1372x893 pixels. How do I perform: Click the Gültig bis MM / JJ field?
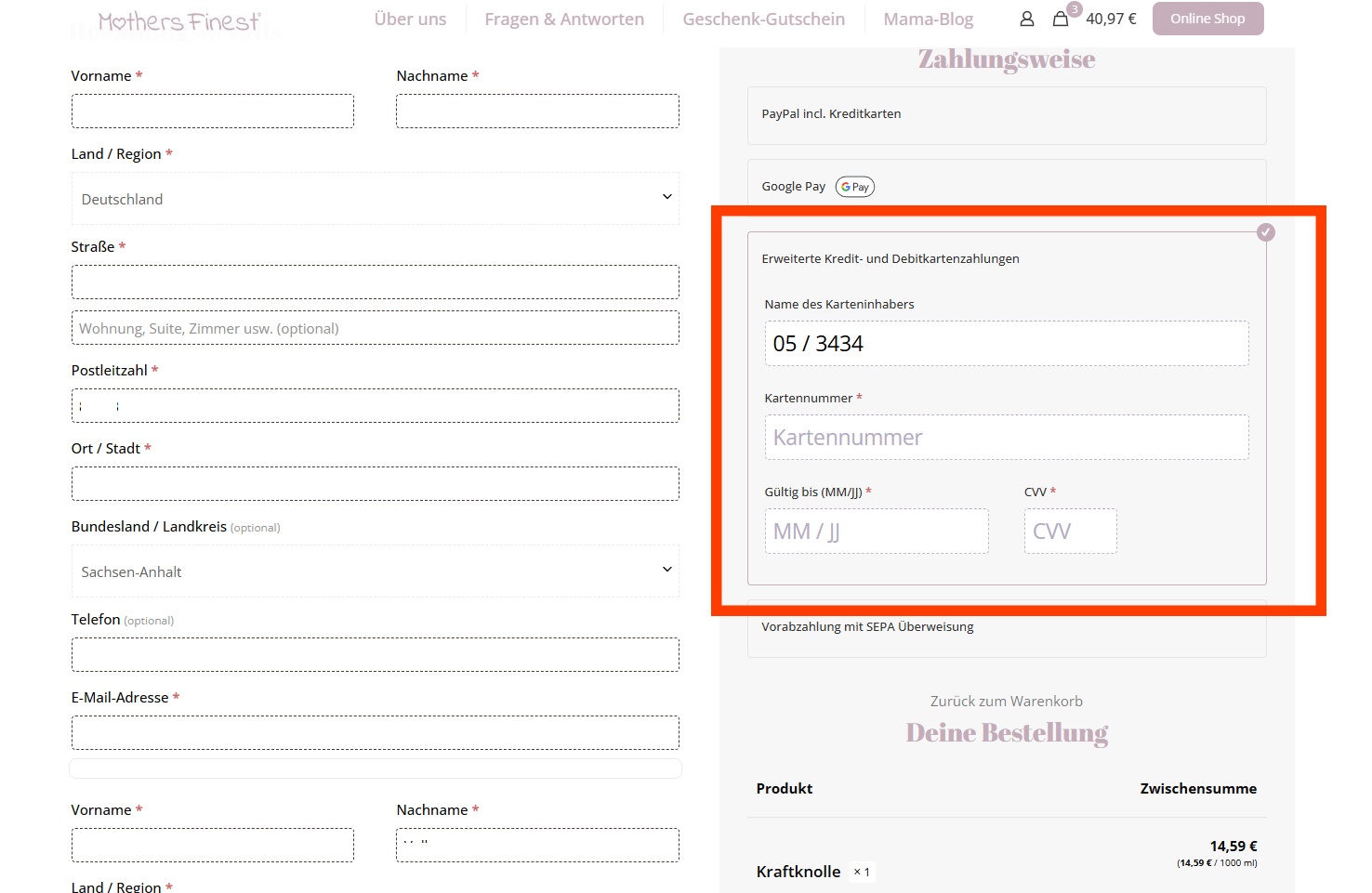[x=876, y=532]
